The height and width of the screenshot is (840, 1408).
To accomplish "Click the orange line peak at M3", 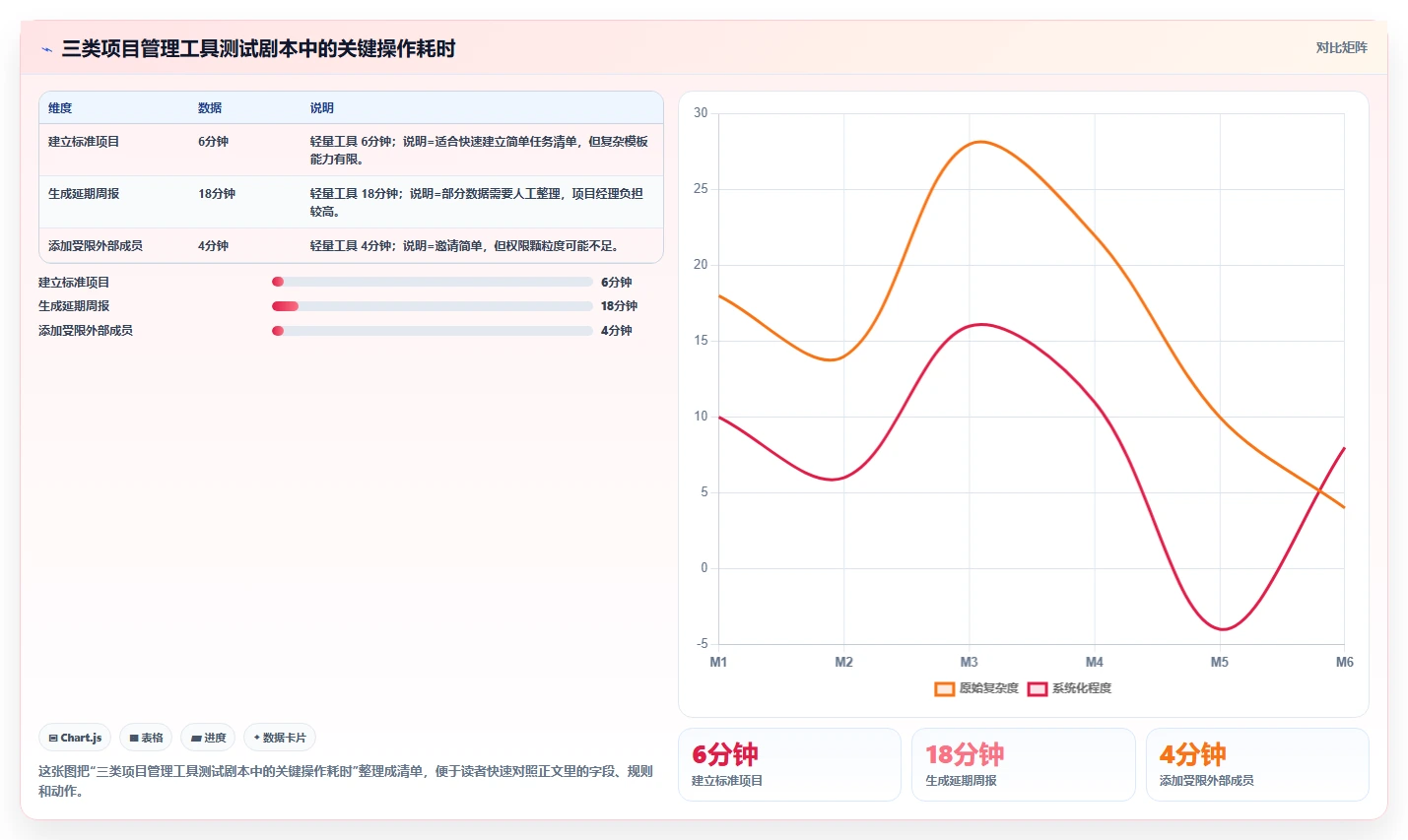I will coord(977,142).
